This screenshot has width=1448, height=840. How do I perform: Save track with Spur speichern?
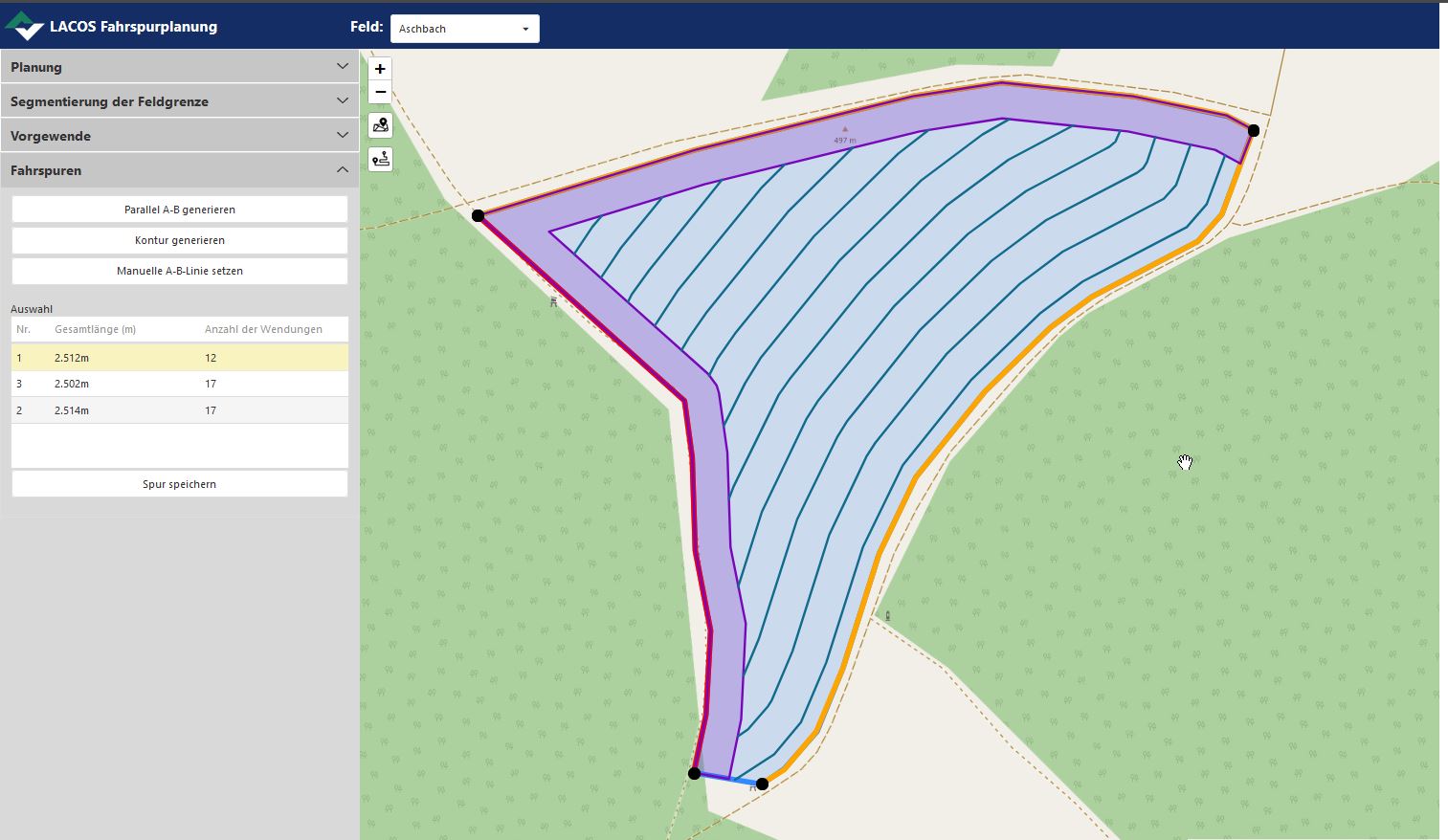coord(179,484)
